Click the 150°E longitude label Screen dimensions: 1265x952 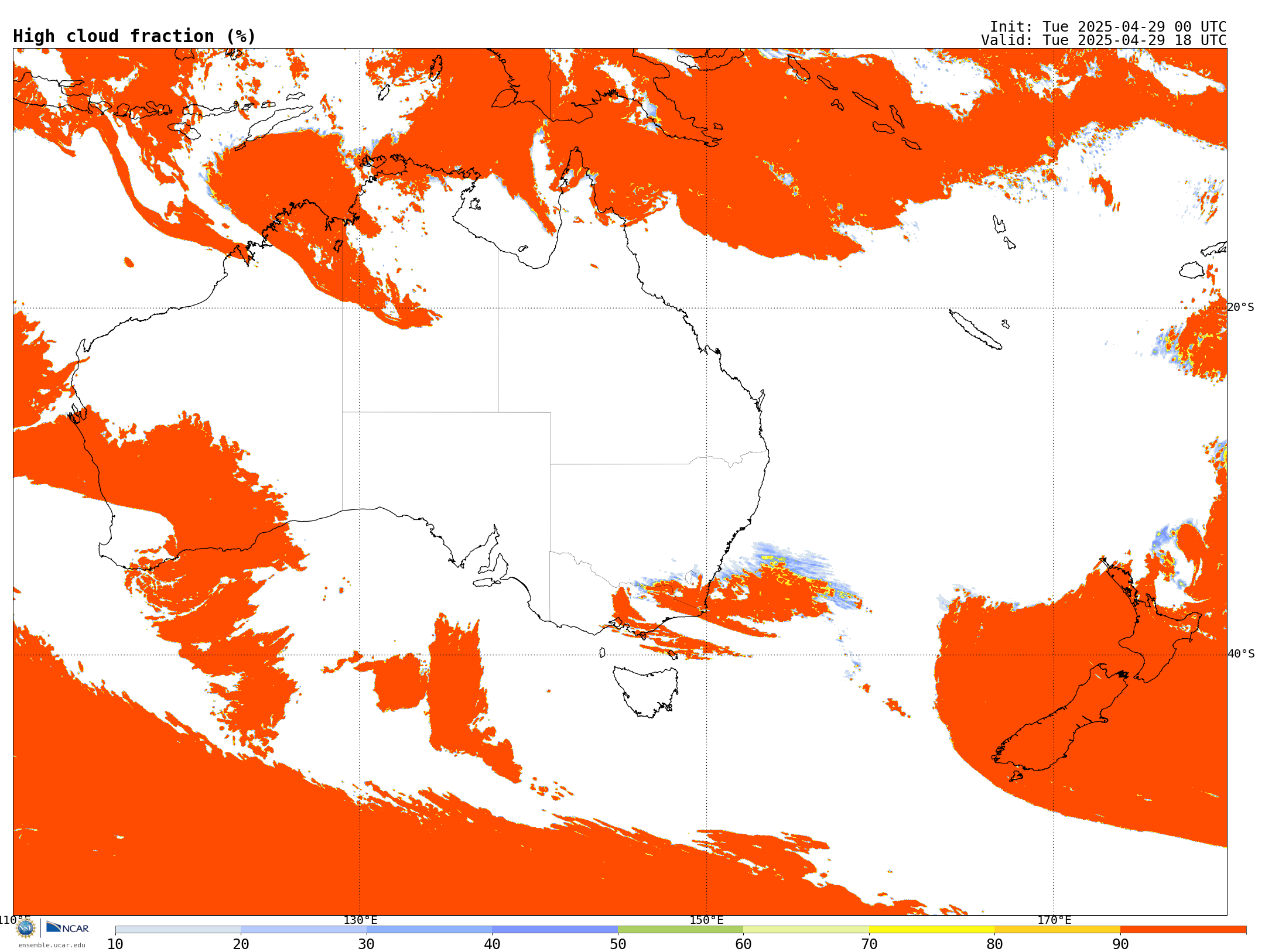pyautogui.click(x=706, y=920)
